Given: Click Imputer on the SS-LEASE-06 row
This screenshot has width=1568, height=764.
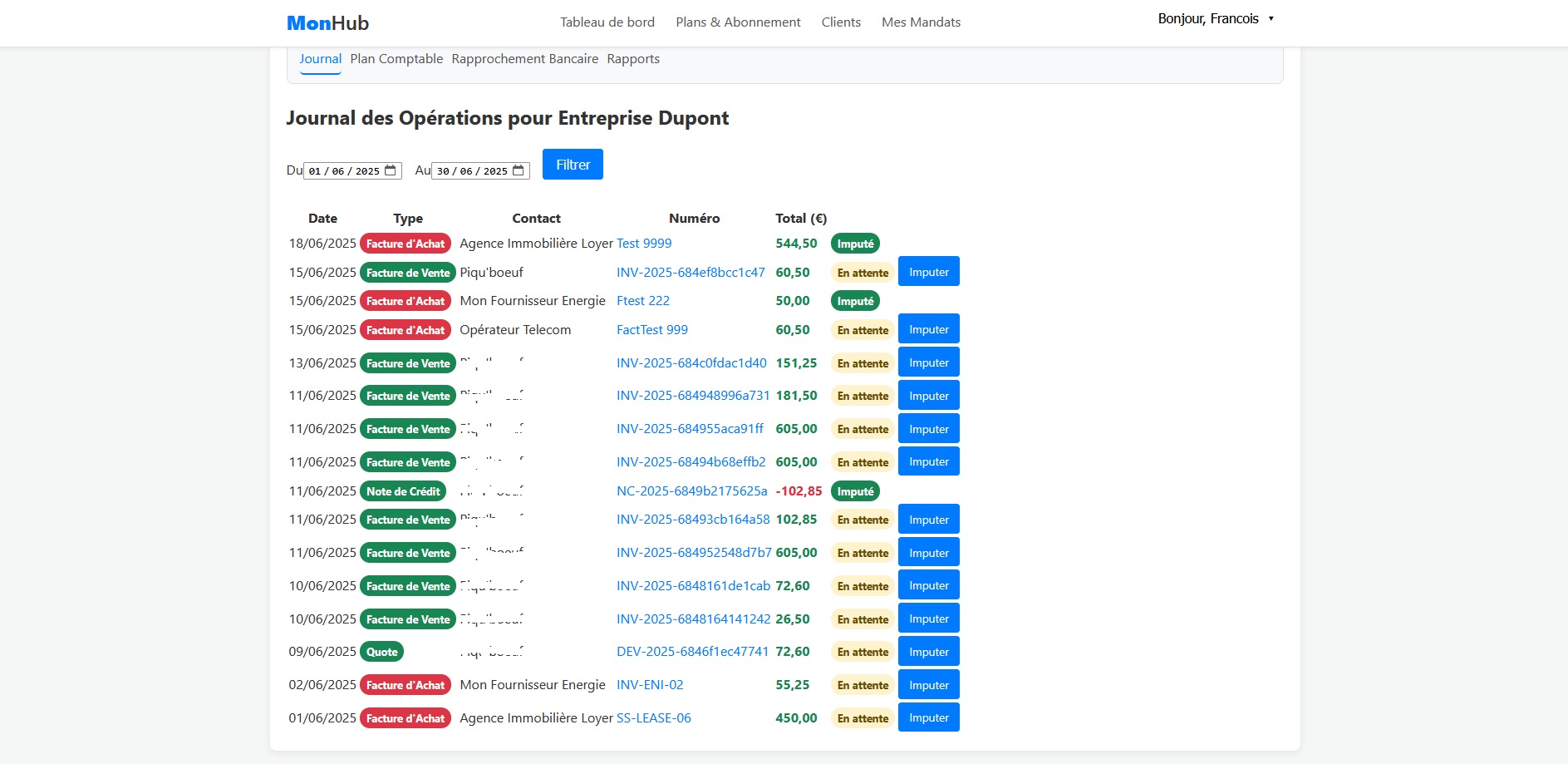Looking at the screenshot, I should click(x=928, y=717).
